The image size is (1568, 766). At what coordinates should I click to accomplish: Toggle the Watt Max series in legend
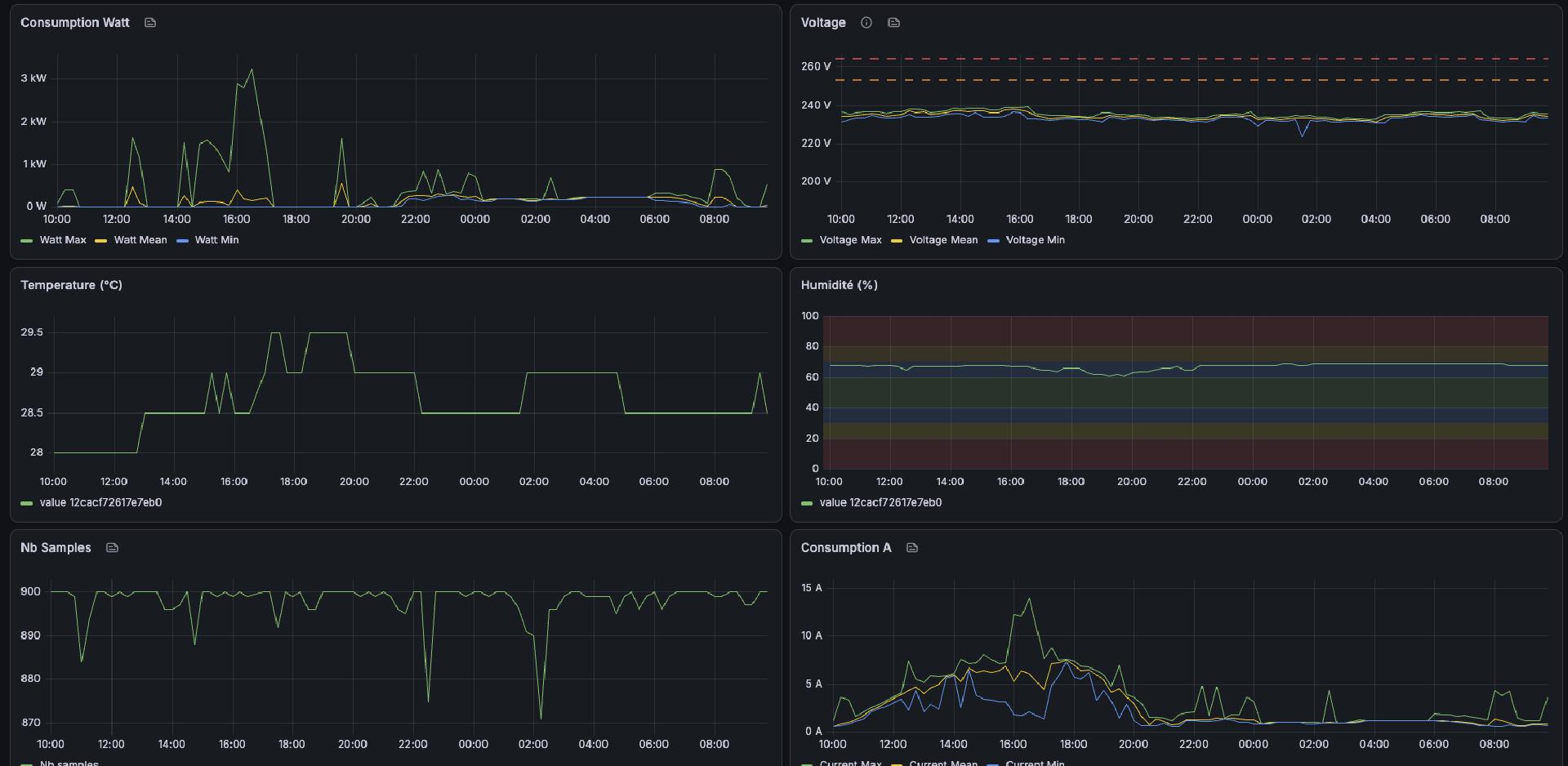click(x=63, y=240)
